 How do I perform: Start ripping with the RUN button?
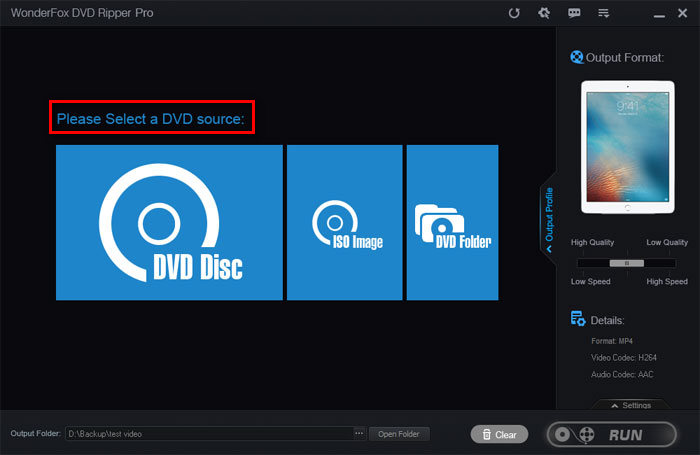tap(612, 434)
